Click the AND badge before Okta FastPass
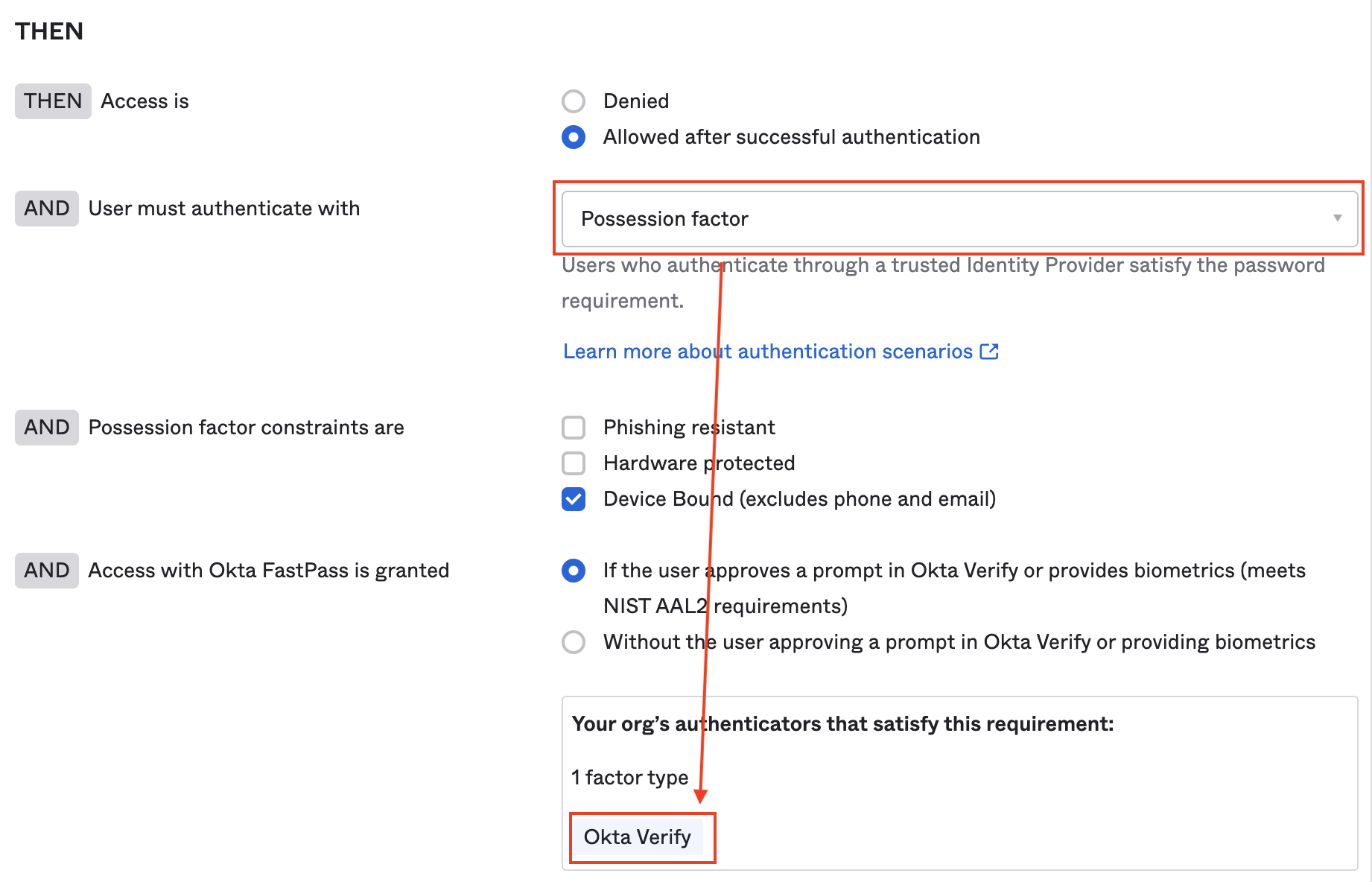 (x=47, y=571)
